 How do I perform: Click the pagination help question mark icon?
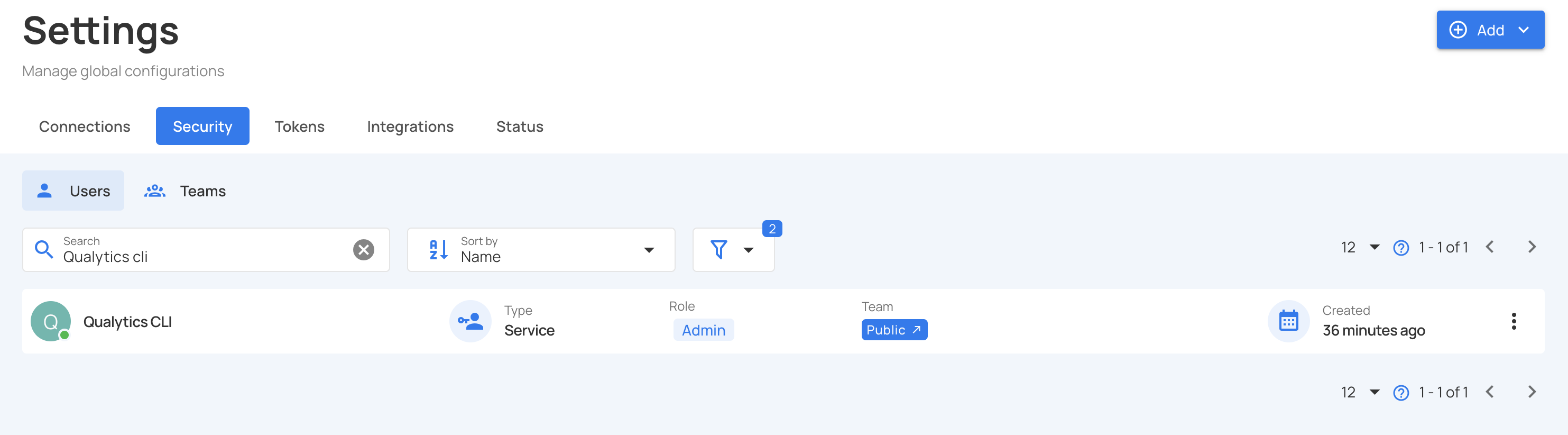click(x=1400, y=247)
